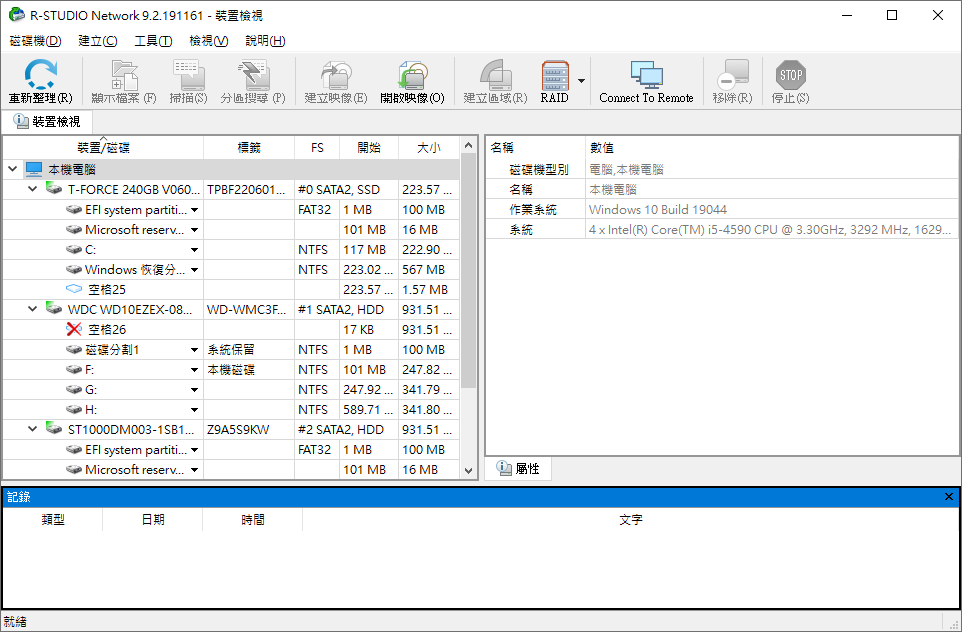Viewport: 962px width, 632px height.
Task: Open the 說明(H) menu
Action: pyautogui.click(x=265, y=40)
